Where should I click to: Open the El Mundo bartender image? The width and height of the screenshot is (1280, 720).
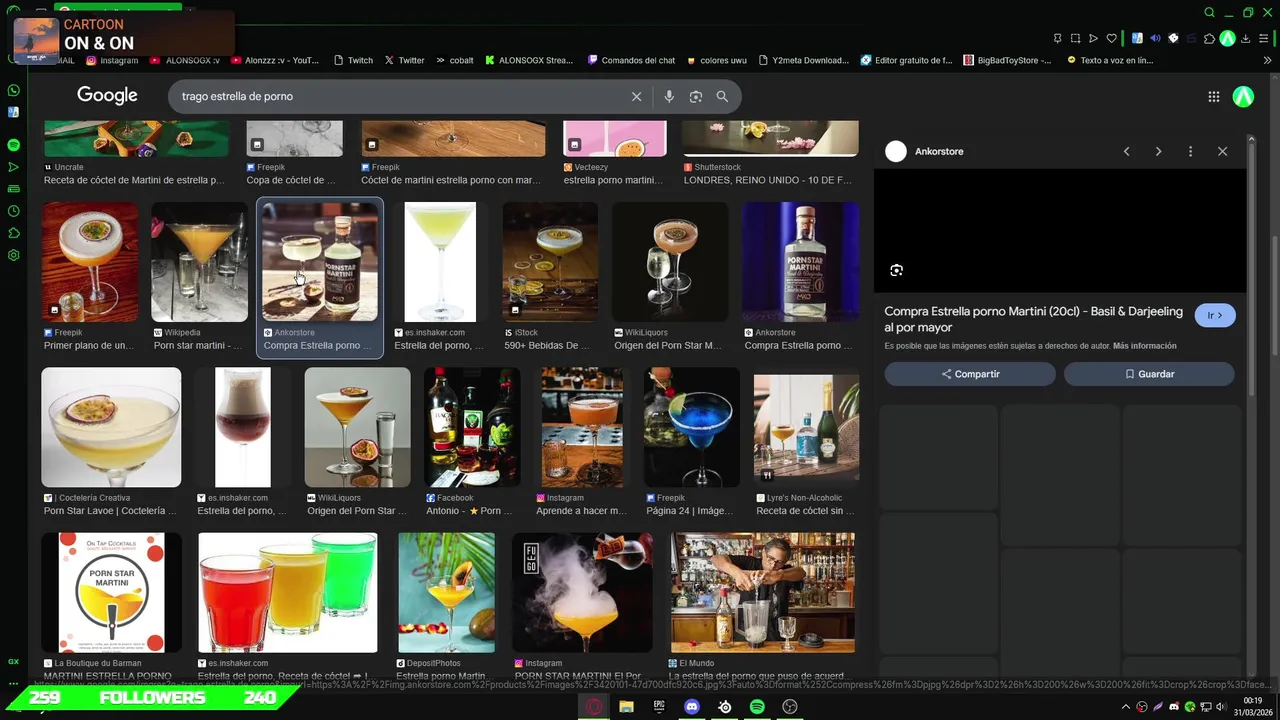coord(762,592)
